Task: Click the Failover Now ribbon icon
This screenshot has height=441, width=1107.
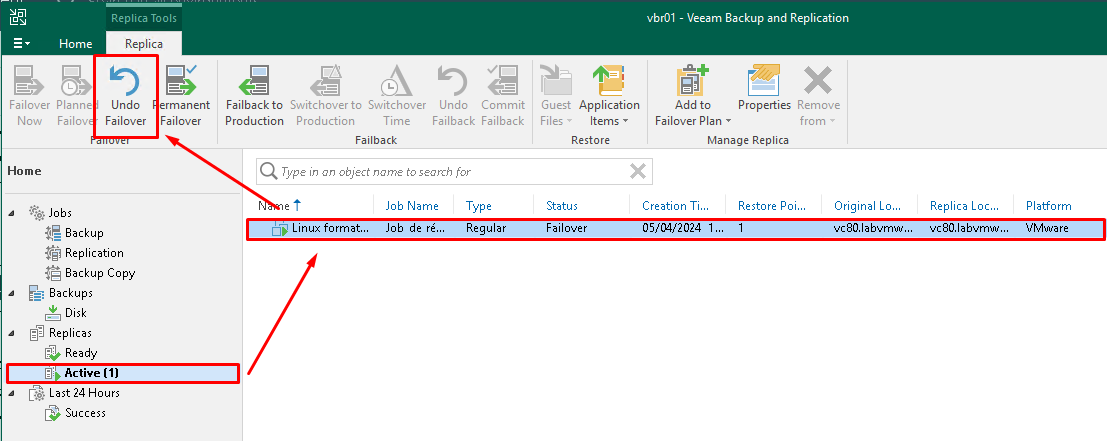Action: point(29,80)
